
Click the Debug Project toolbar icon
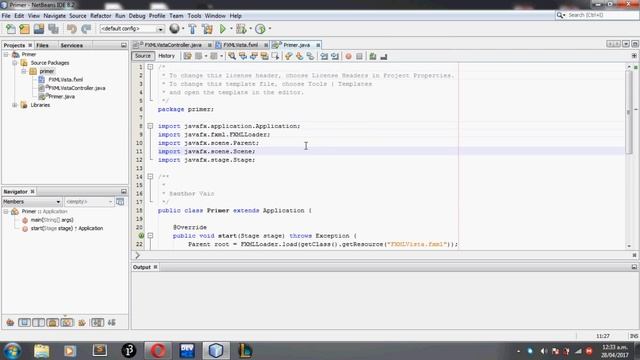click(241, 29)
